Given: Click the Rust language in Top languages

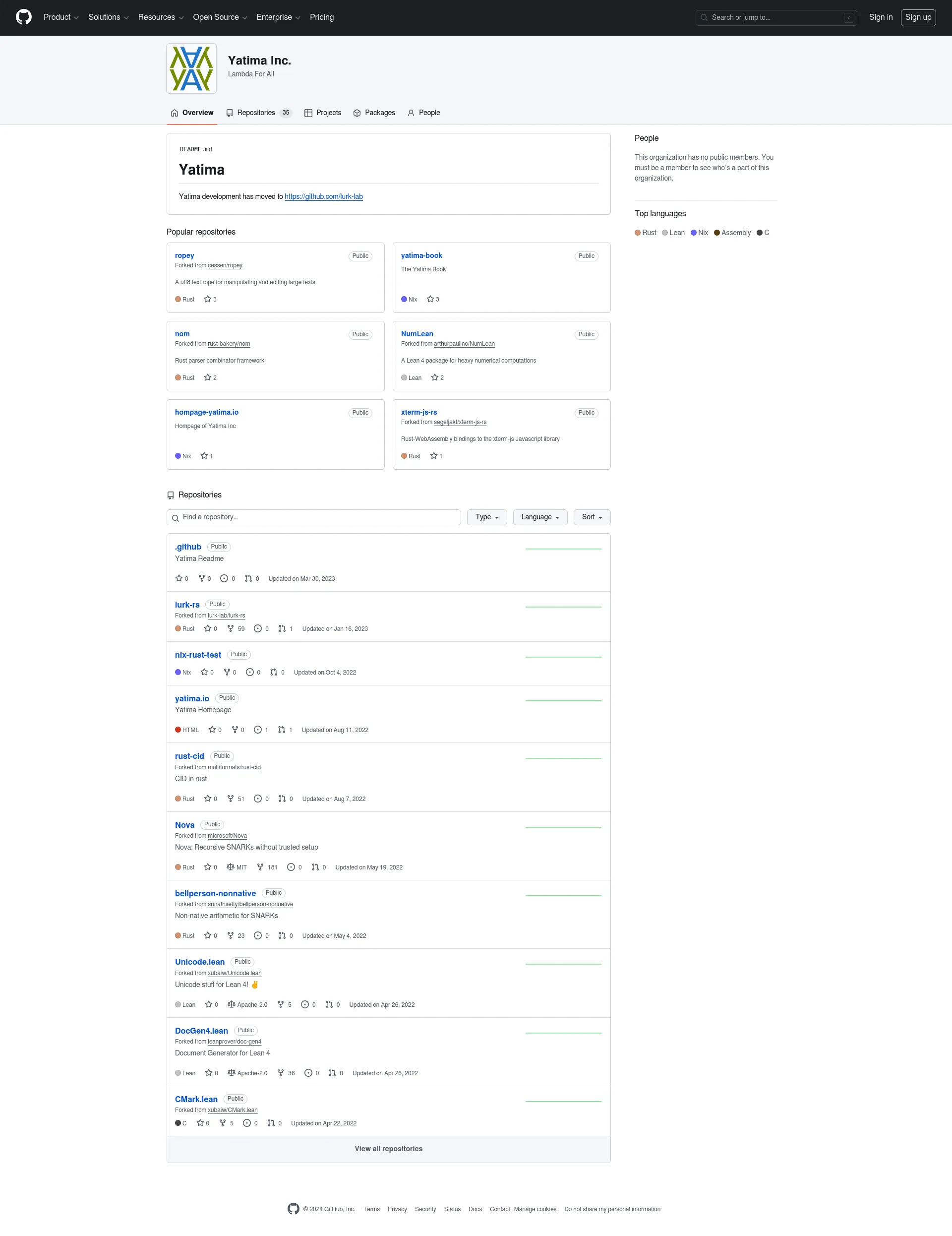Looking at the screenshot, I should (x=646, y=233).
